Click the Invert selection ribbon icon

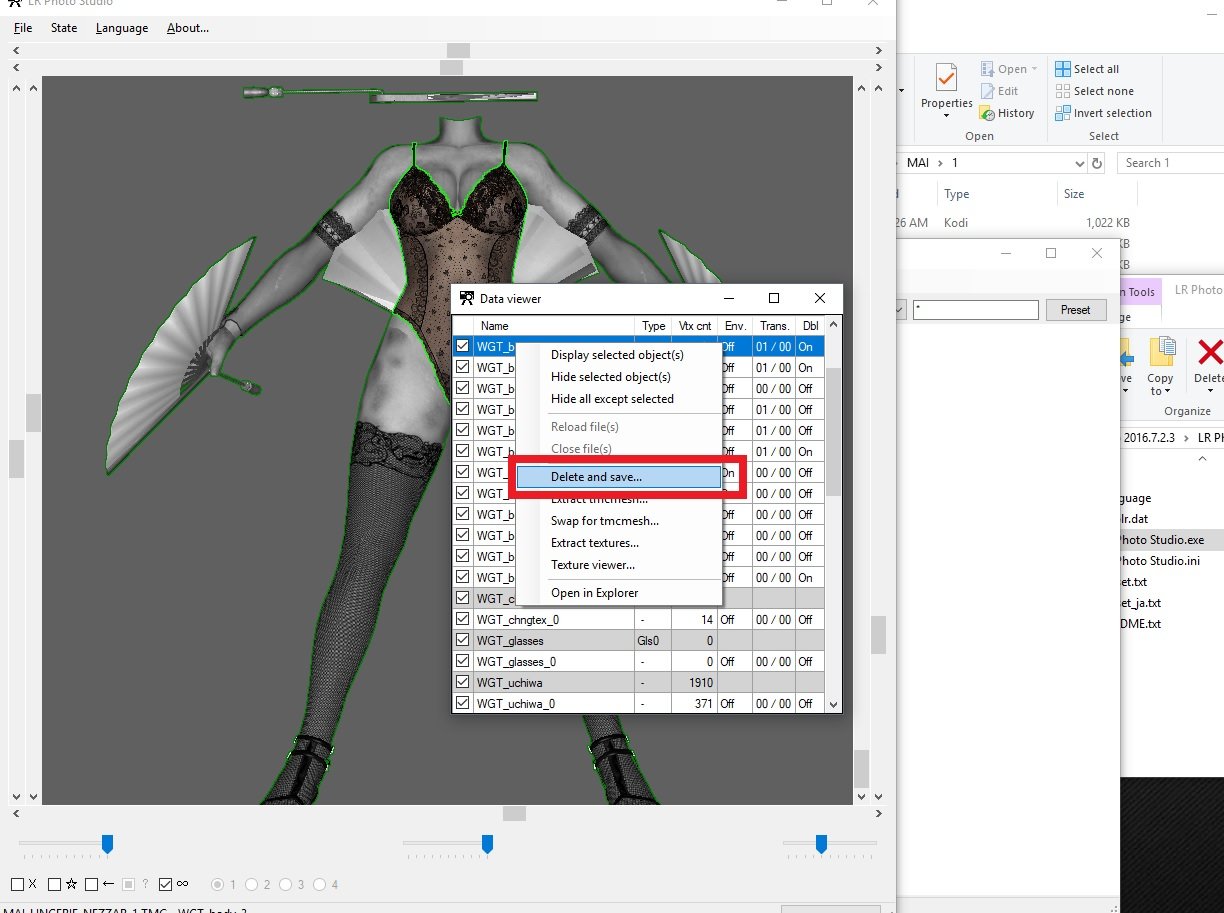coord(1063,113)
